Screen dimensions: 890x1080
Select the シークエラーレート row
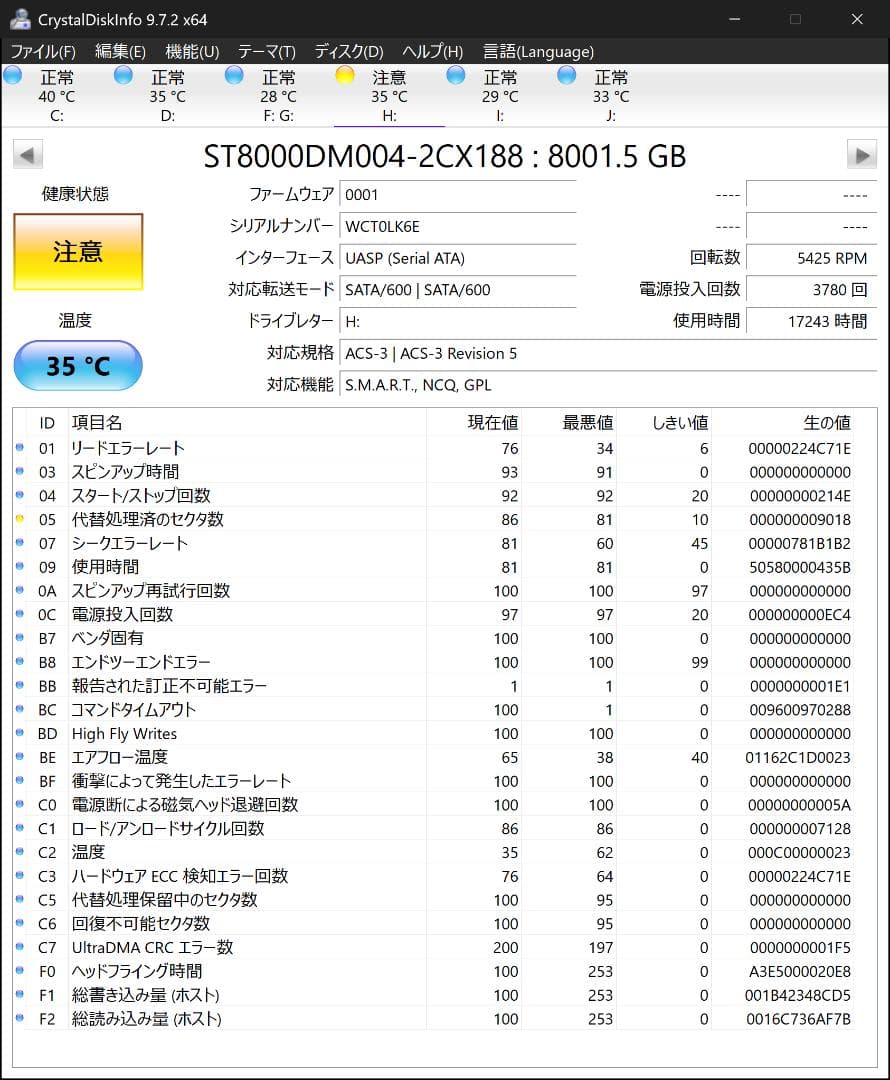(x=433, y=543)
